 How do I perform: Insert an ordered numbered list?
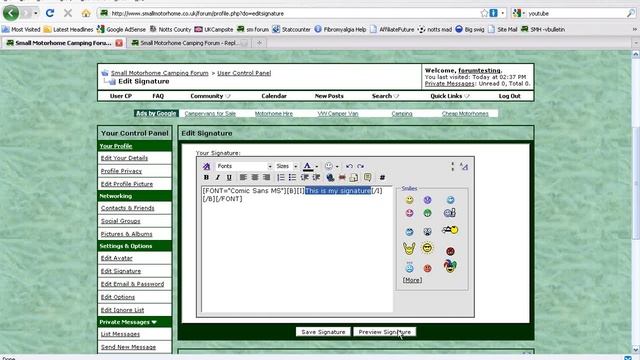pyautogui.click(x=281, y=177)
